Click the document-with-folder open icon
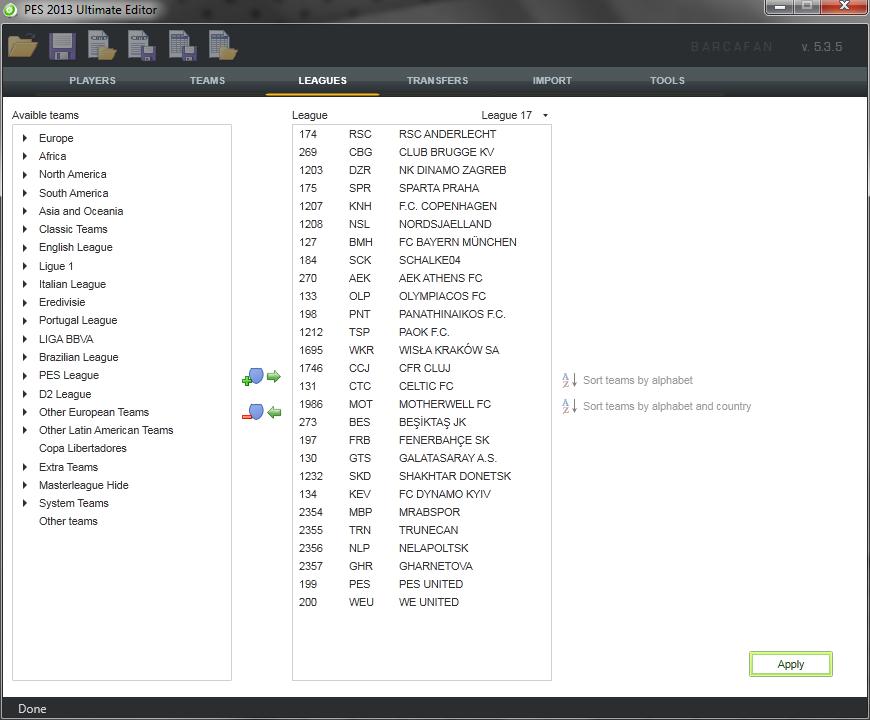 tap(102, 45)
